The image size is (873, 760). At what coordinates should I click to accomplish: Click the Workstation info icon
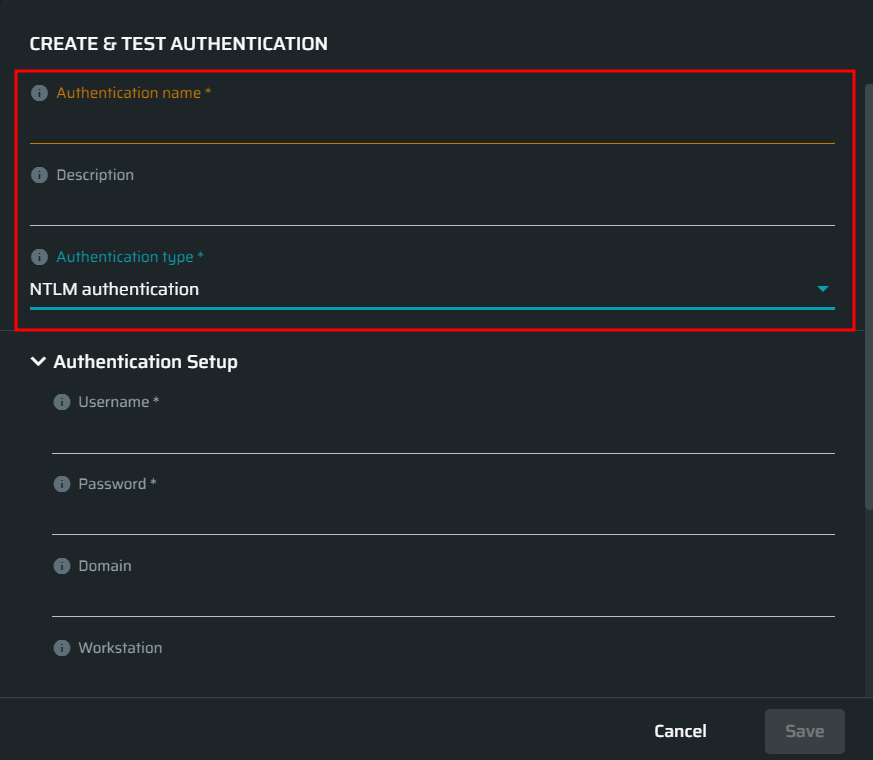click(x=62, y=648)
